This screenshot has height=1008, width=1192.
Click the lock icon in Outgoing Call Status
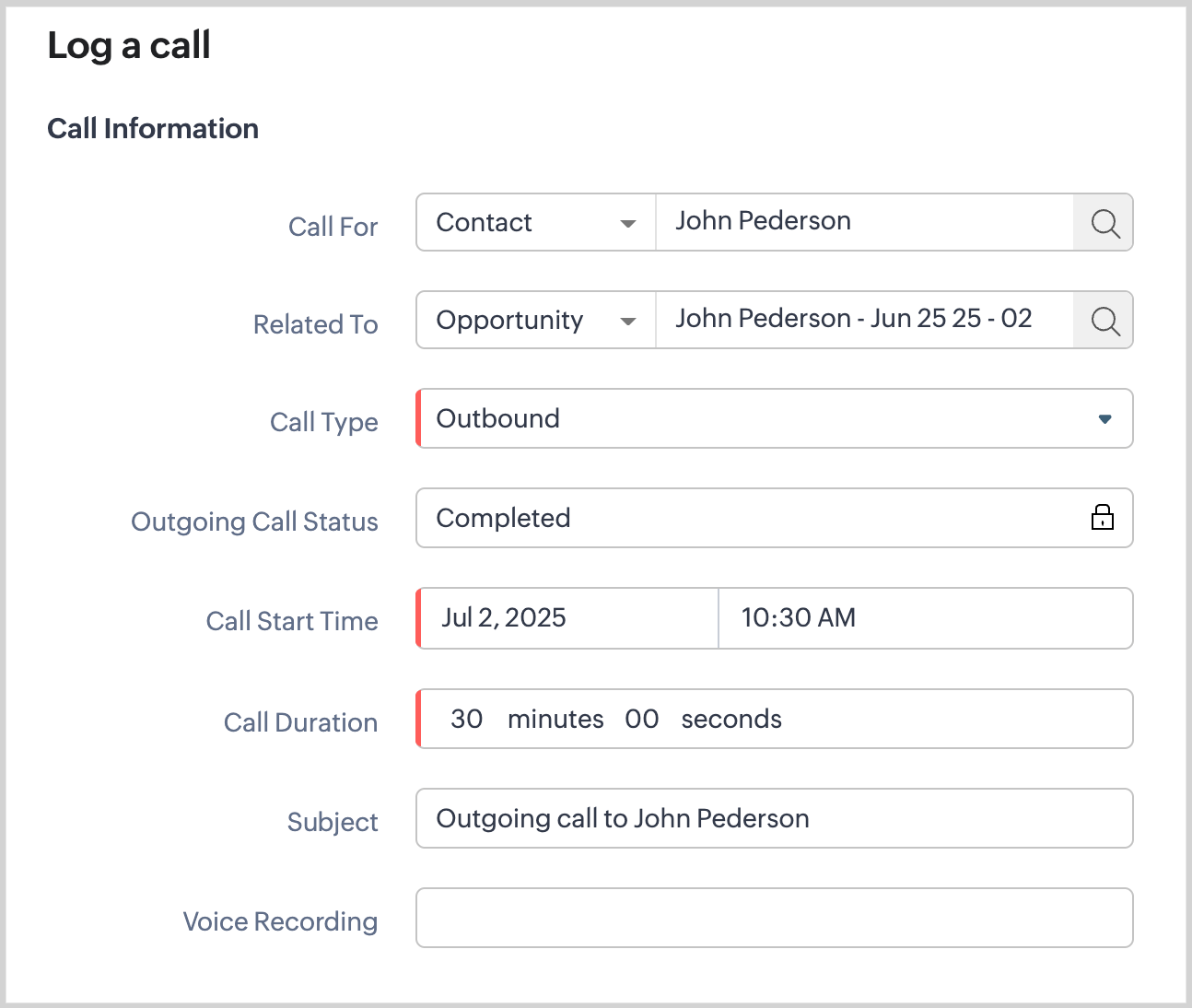[x=1102, y=518]
